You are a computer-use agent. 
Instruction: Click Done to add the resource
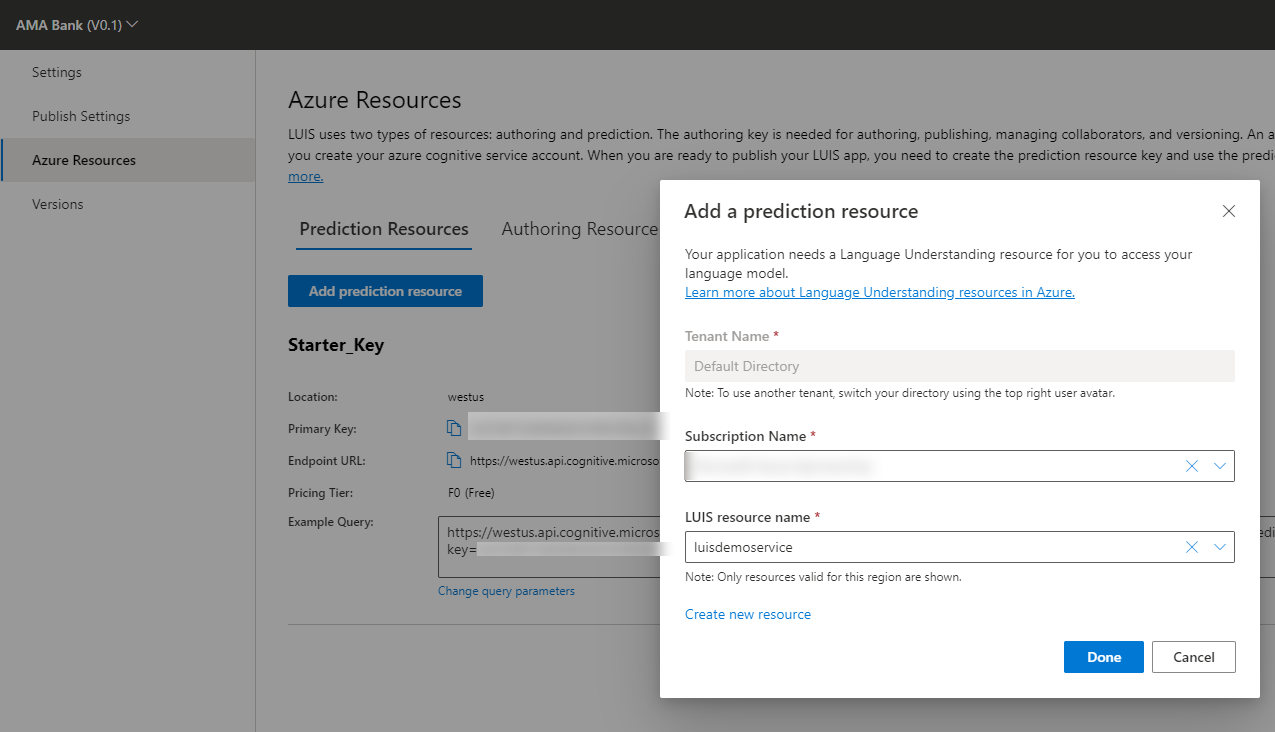pyautogui.click(x=1103, y=657)
